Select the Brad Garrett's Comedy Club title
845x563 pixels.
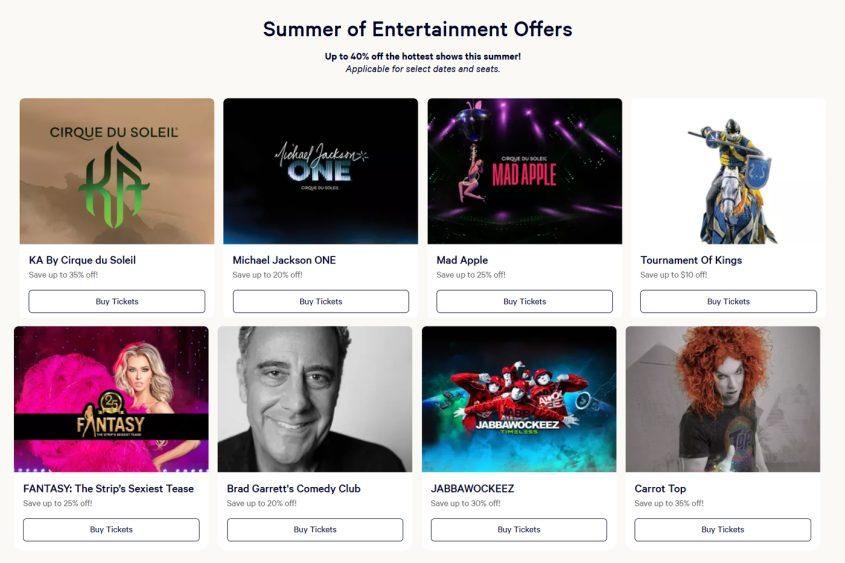pyautogui.click(x=294, y=488)
